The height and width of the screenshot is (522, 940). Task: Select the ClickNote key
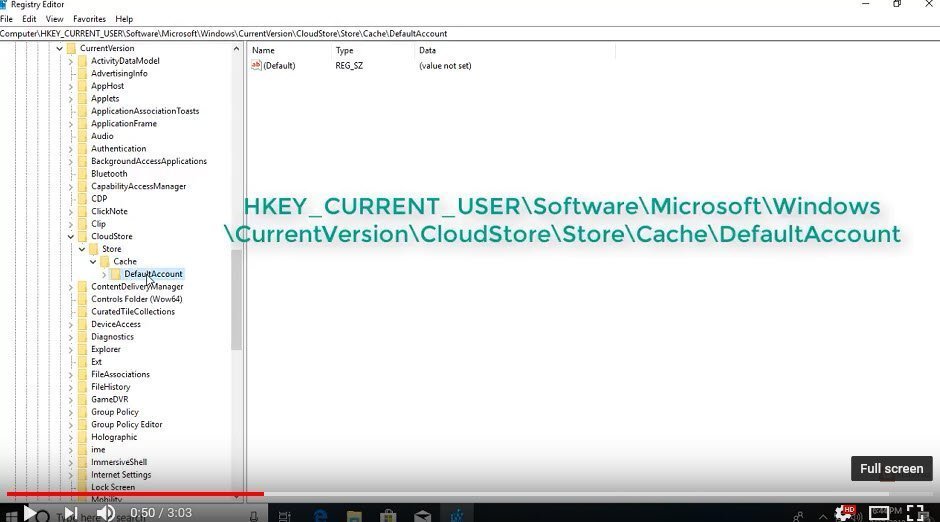(x=109, y=212)
